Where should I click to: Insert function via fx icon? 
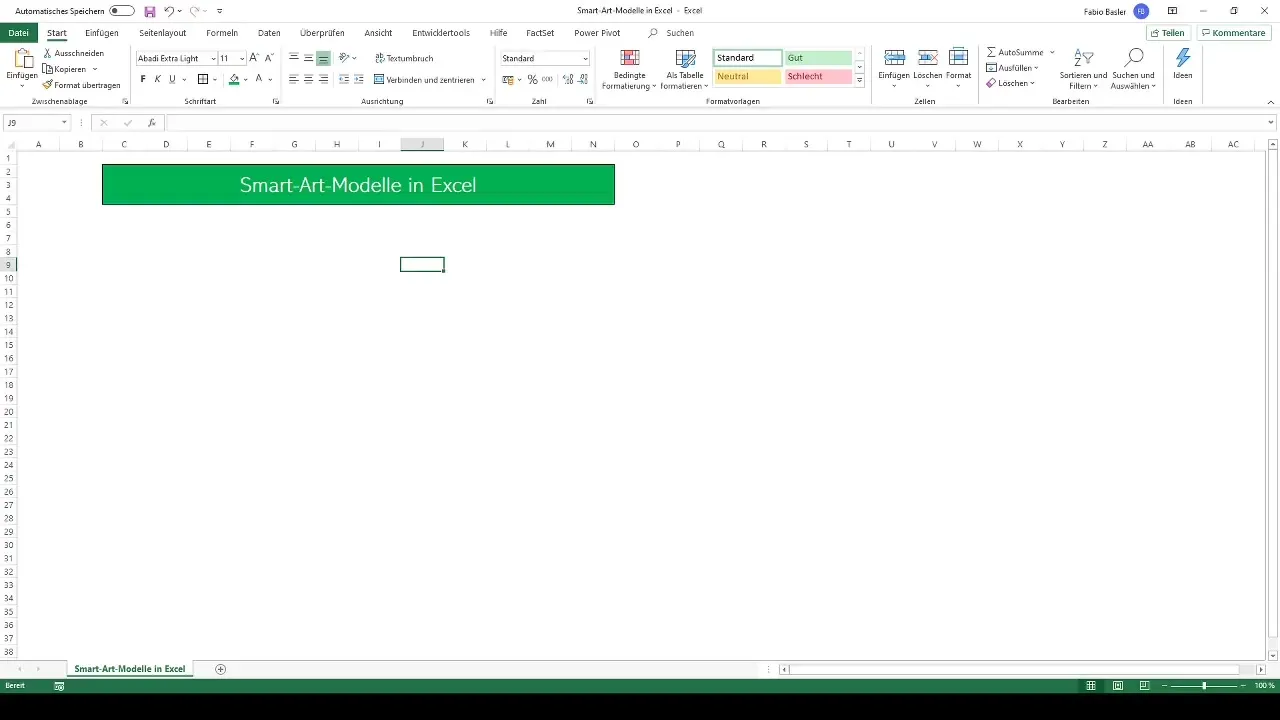(x=152, y=123)
